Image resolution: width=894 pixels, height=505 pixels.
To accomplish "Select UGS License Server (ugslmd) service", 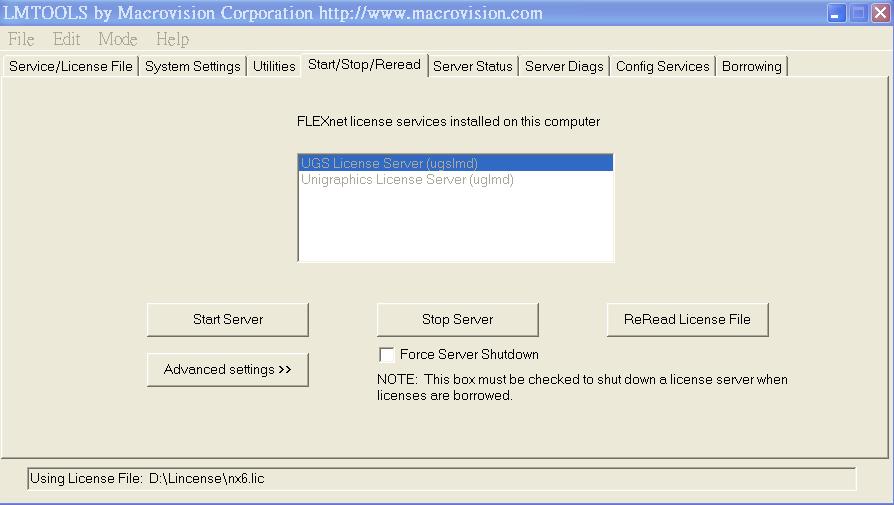I will [x=390, y=163].
